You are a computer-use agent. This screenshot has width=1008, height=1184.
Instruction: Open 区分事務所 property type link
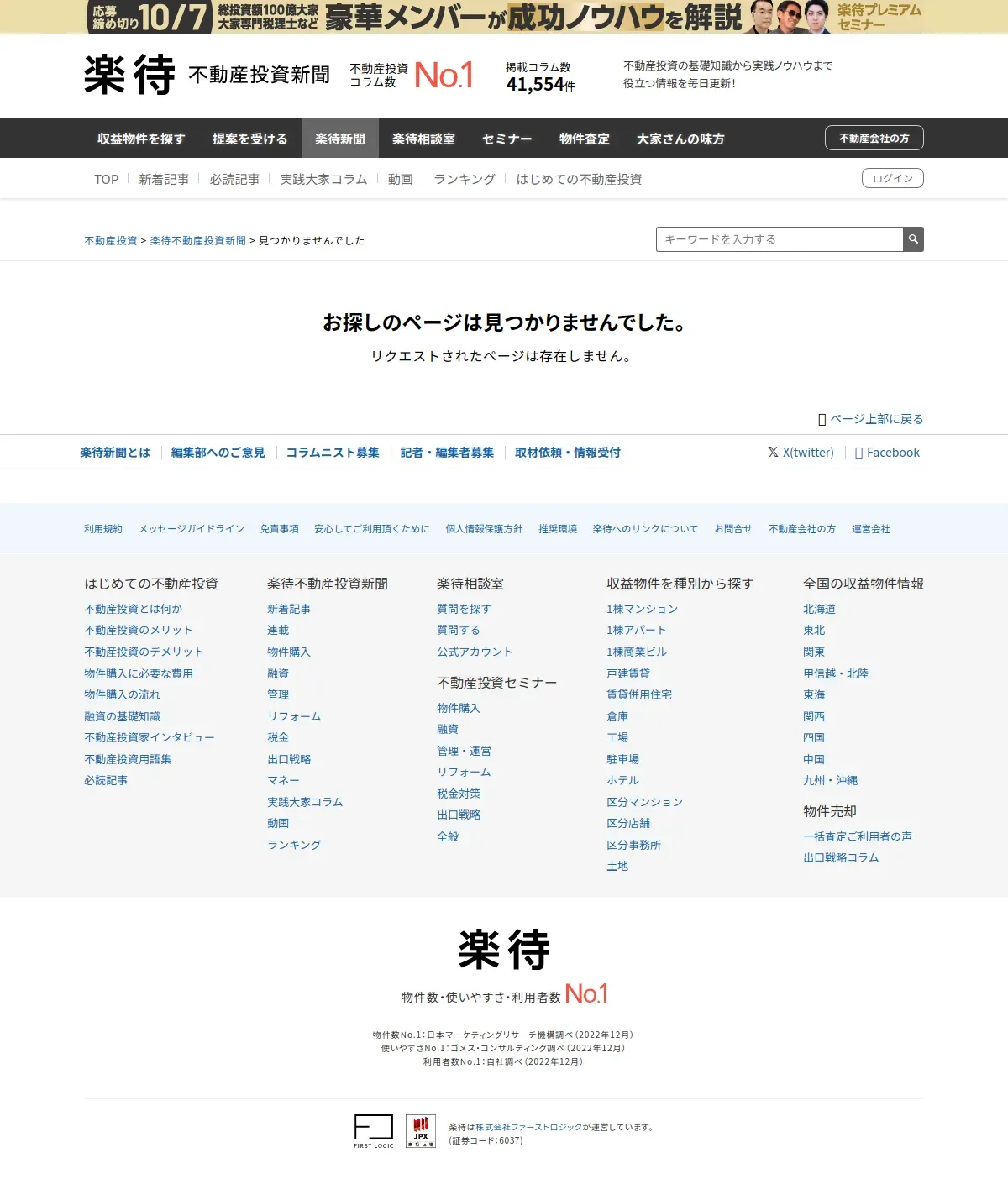point(633,845)
